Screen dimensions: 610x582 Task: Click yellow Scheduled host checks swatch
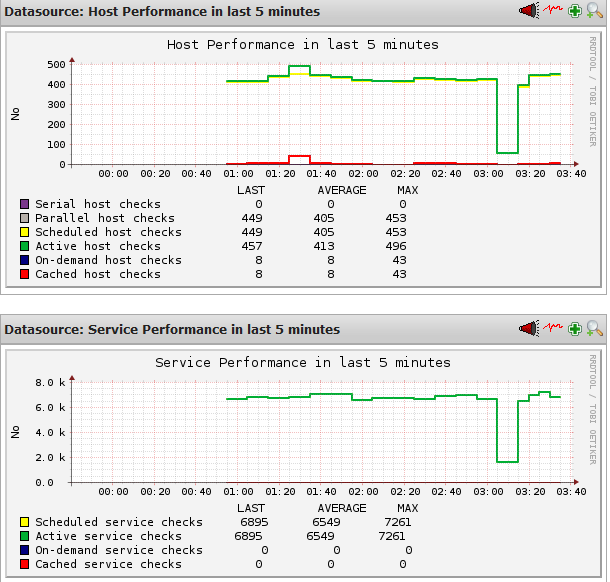tap(25, 232)
